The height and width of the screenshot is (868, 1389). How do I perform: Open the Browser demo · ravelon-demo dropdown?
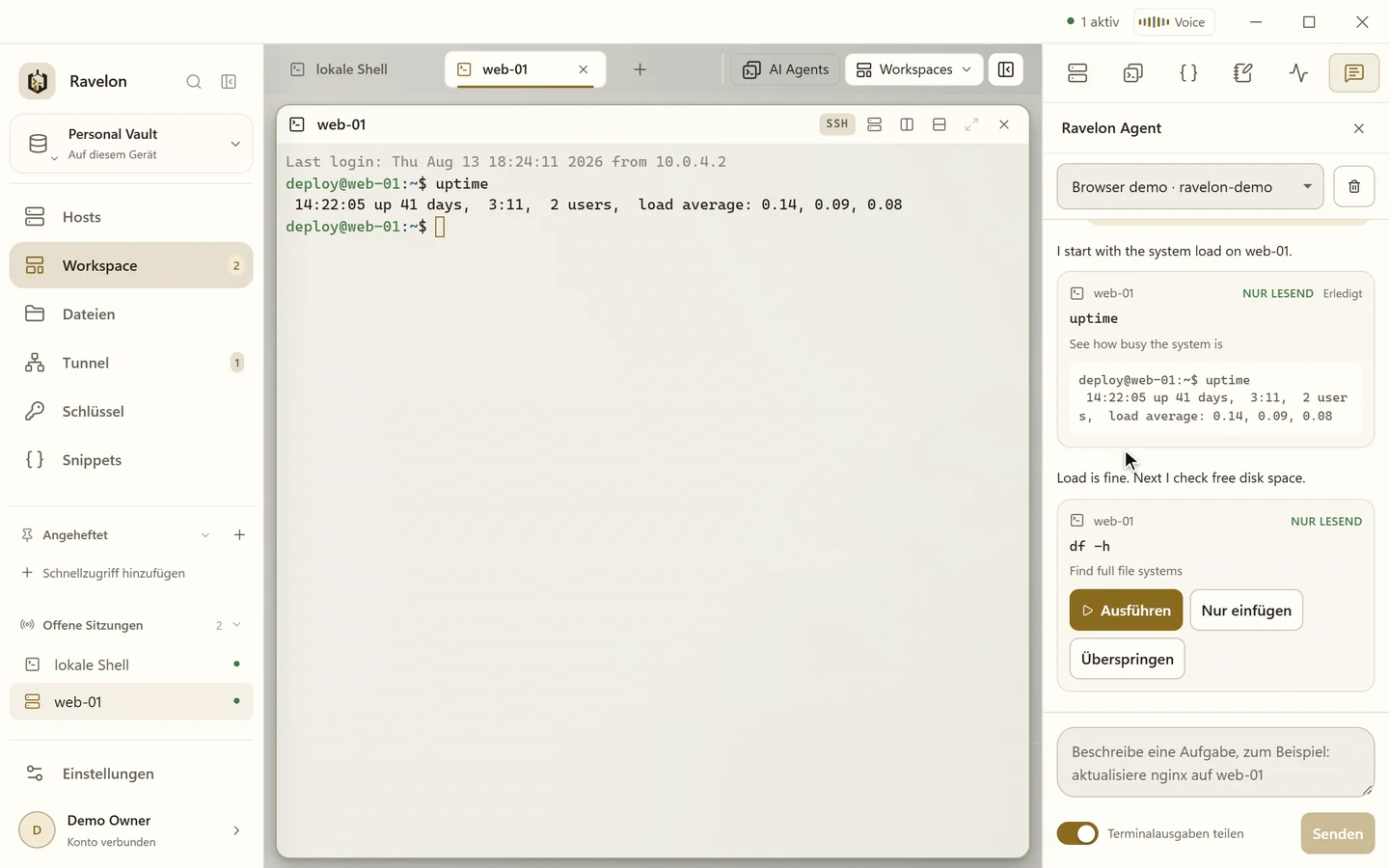click(1190, 187)
